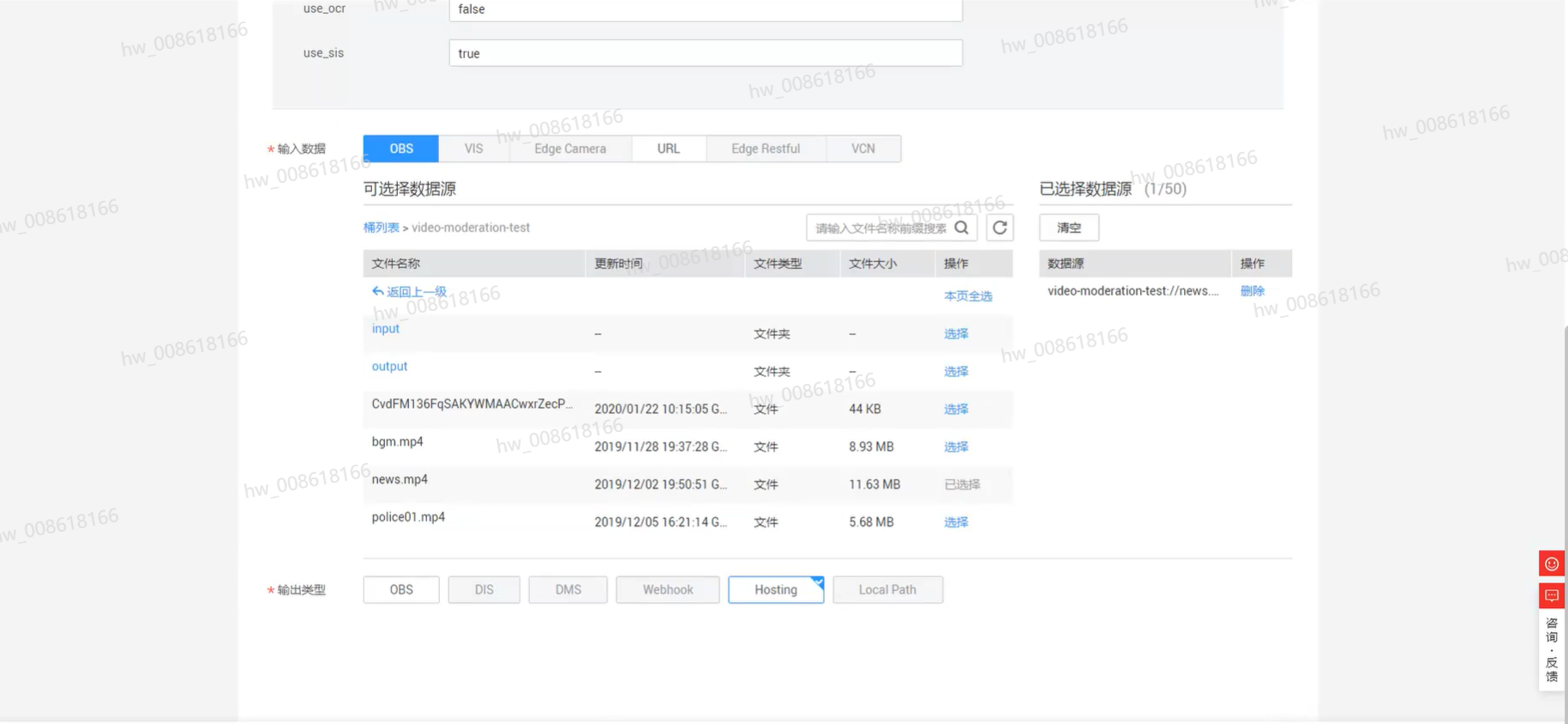The image size is (1568, 724).
Task: Select bgm.mp4 as data source
Action: [956, 447]
